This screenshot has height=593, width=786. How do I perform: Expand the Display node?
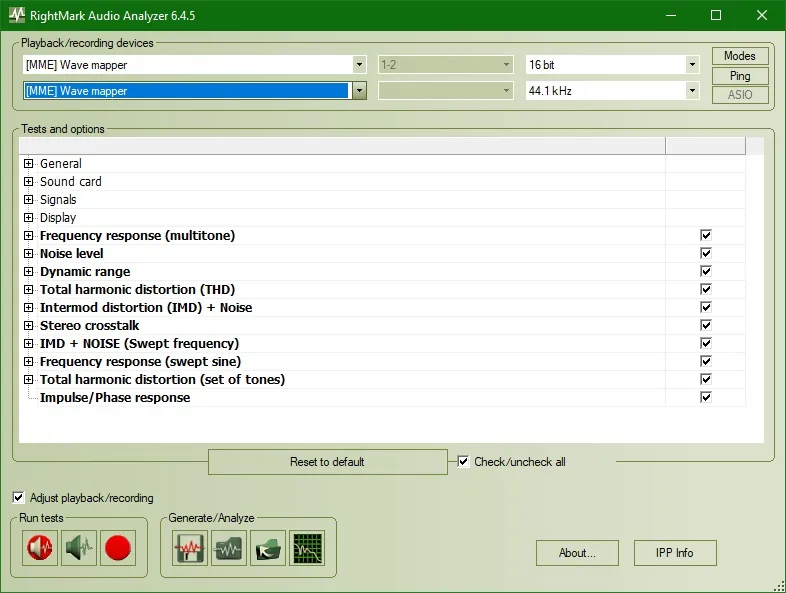coord(29,218)
